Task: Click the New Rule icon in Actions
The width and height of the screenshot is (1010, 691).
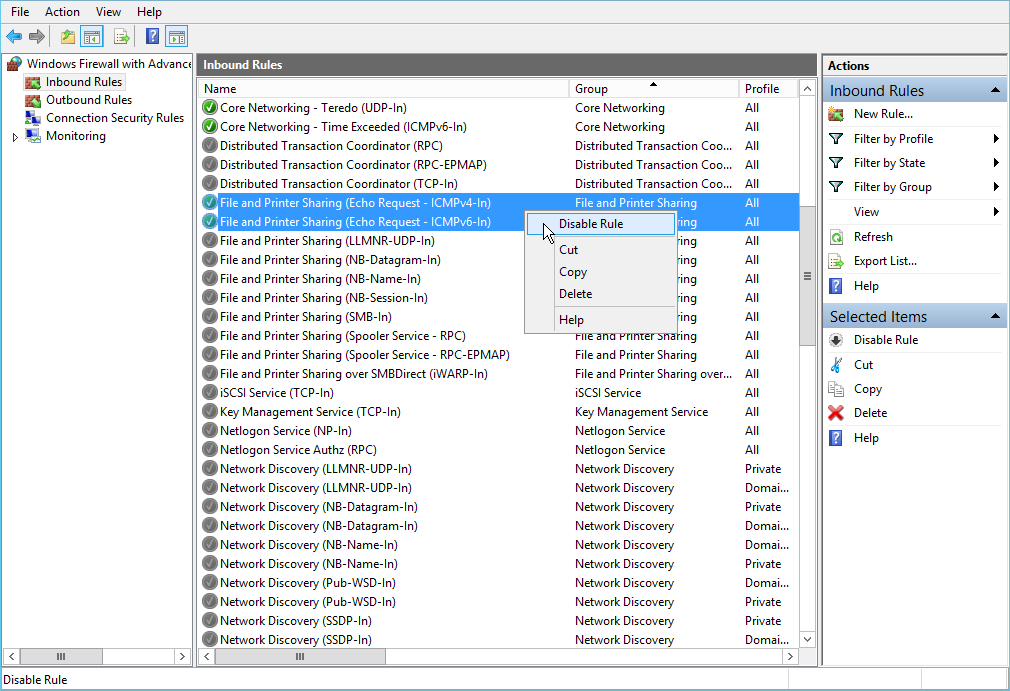Action: pyautogui.click(x=836, y=114)
